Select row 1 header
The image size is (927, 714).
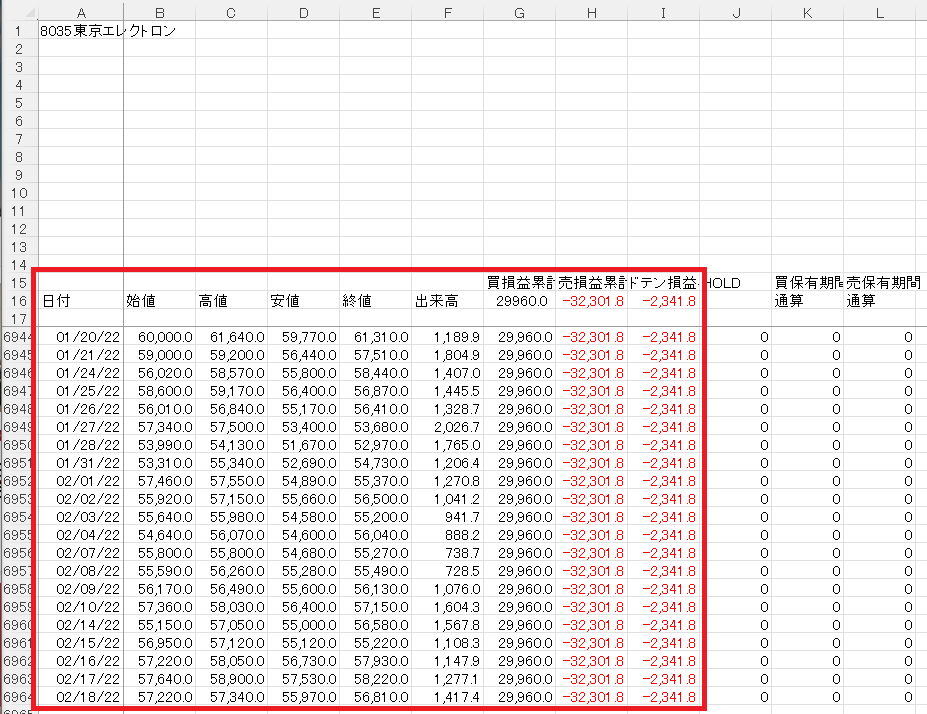click(x=19, y=31)
